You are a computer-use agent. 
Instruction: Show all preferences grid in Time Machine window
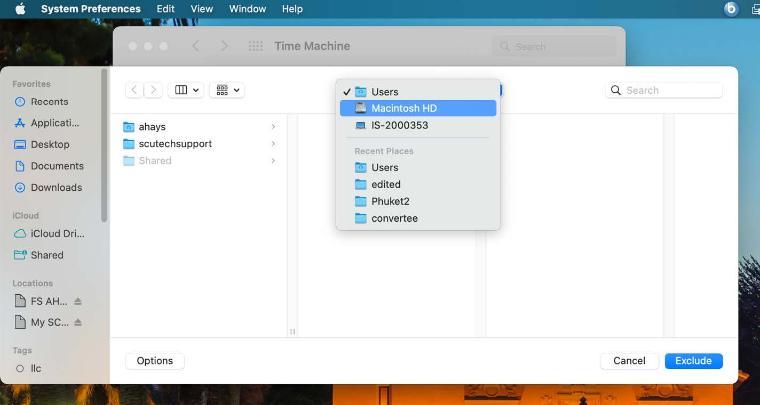pos(255,46)
